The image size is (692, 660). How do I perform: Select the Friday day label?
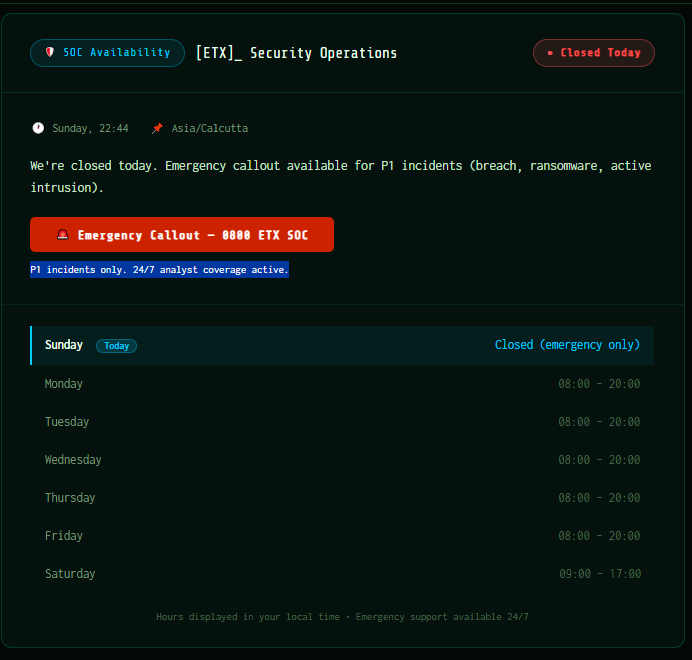[64, 536]
